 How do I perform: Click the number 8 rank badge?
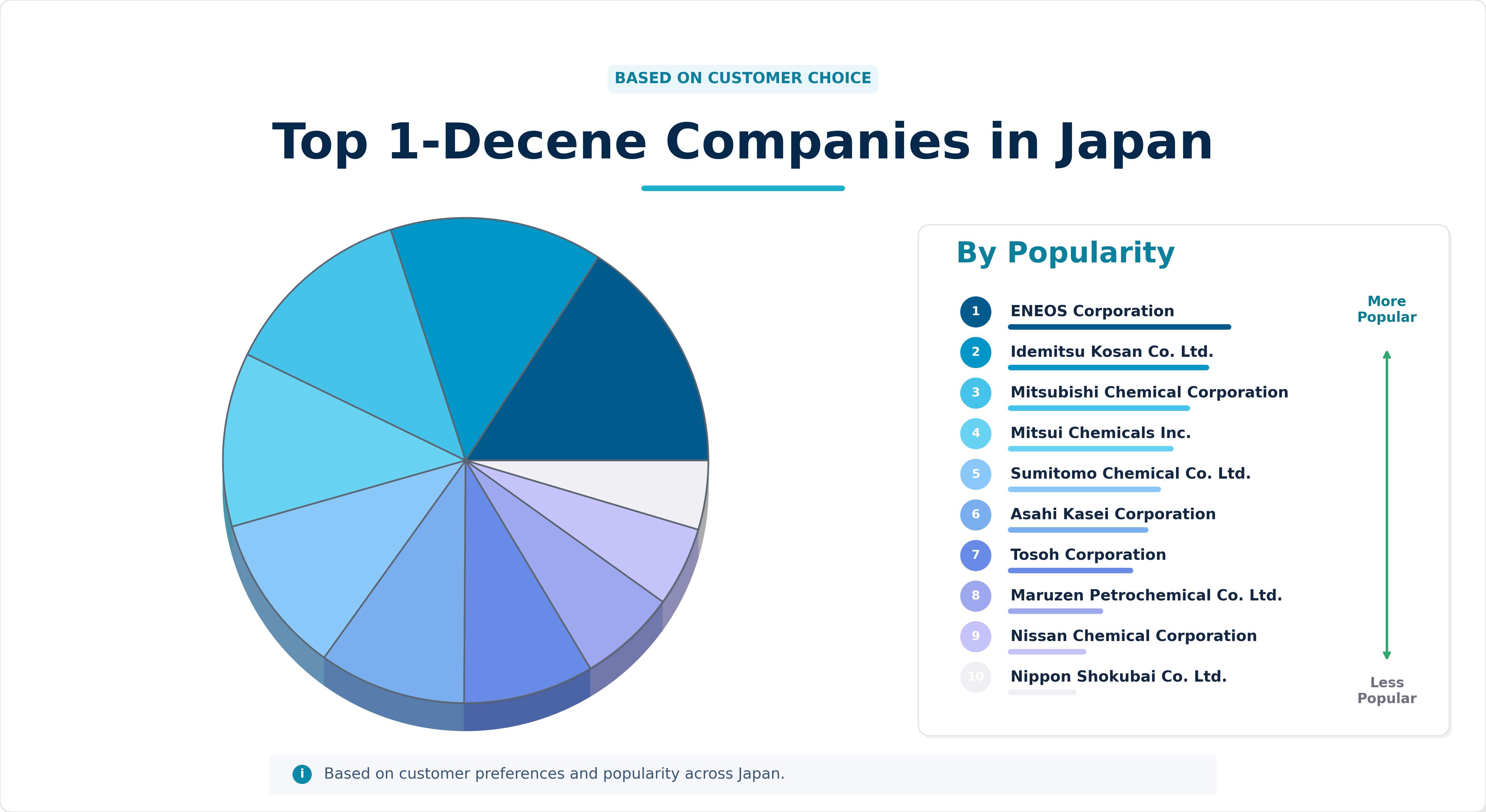click(975, 596)
